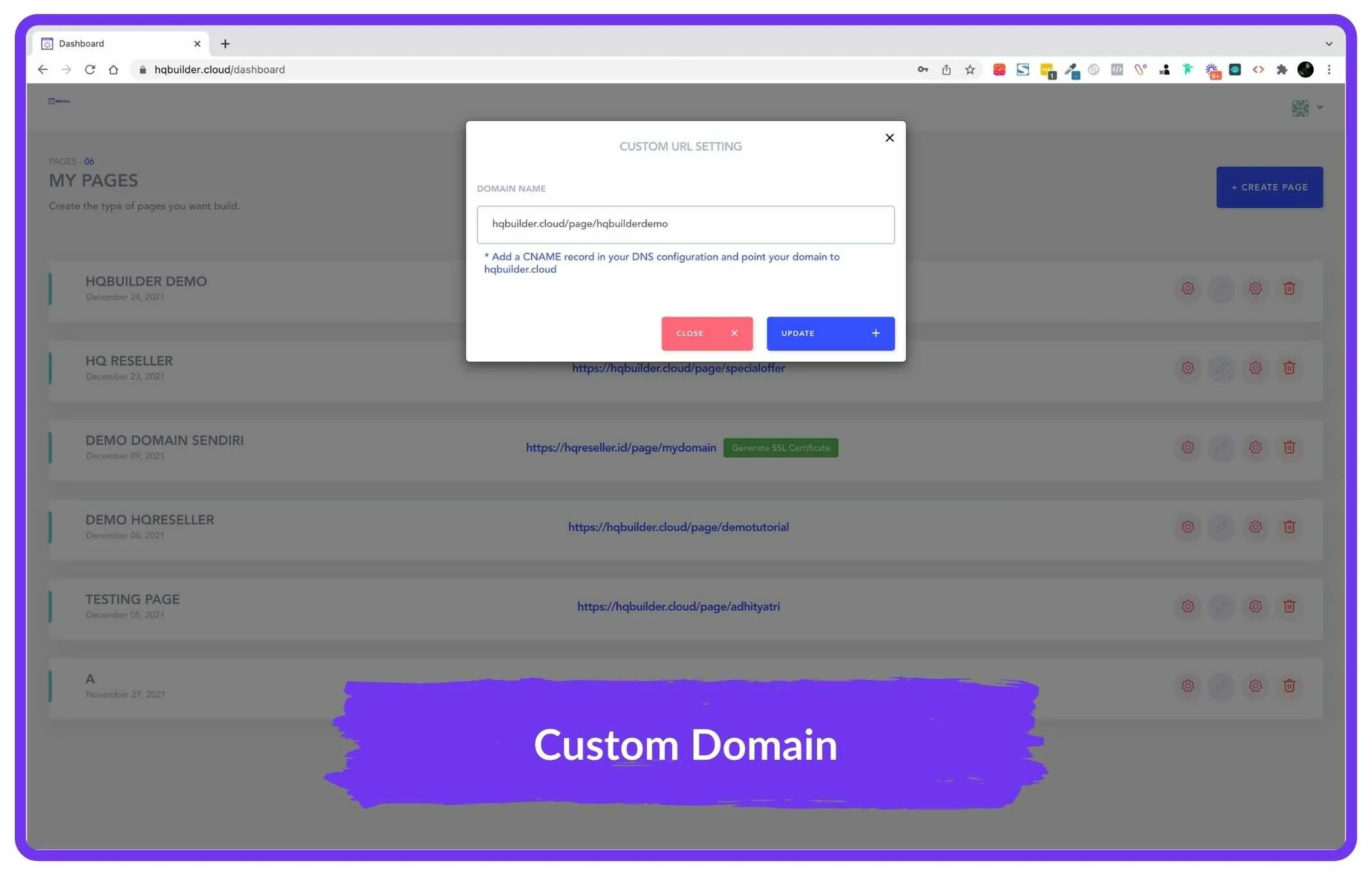
Task: Reload the page in the browser
Action: 90,70
